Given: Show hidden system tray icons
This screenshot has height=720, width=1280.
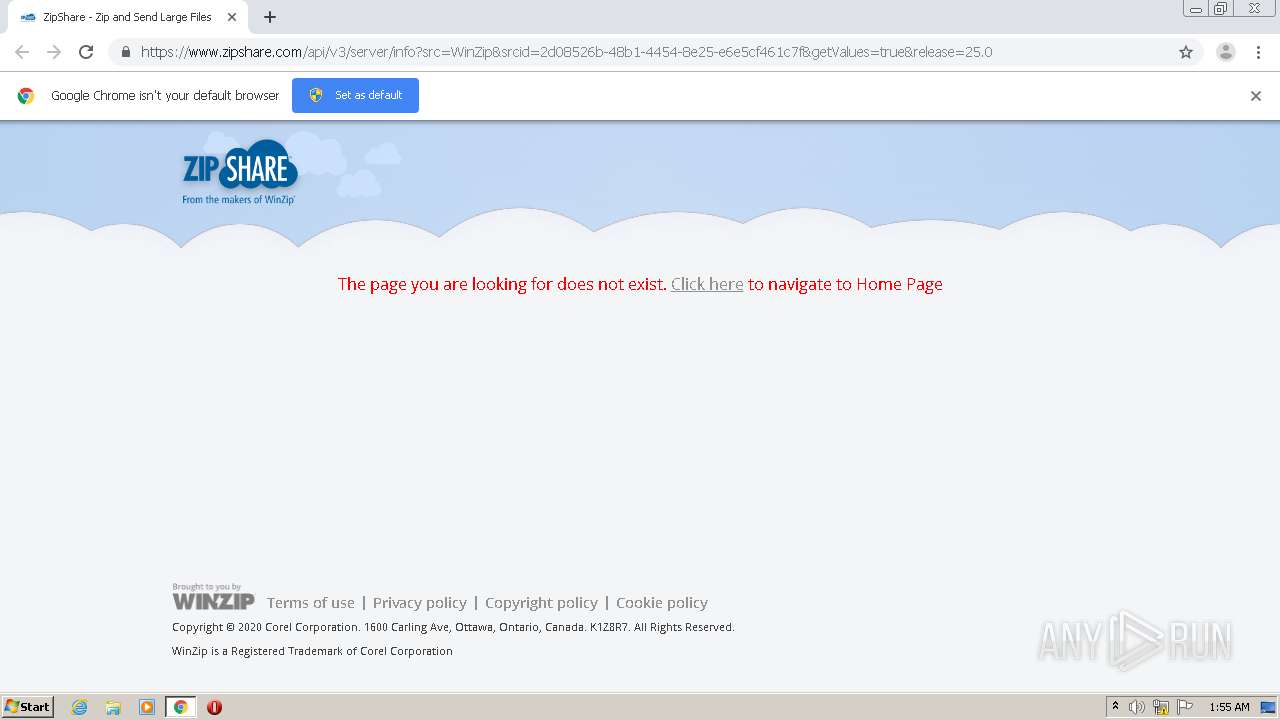Looking at the screenshot, I should pos(1115,707).
